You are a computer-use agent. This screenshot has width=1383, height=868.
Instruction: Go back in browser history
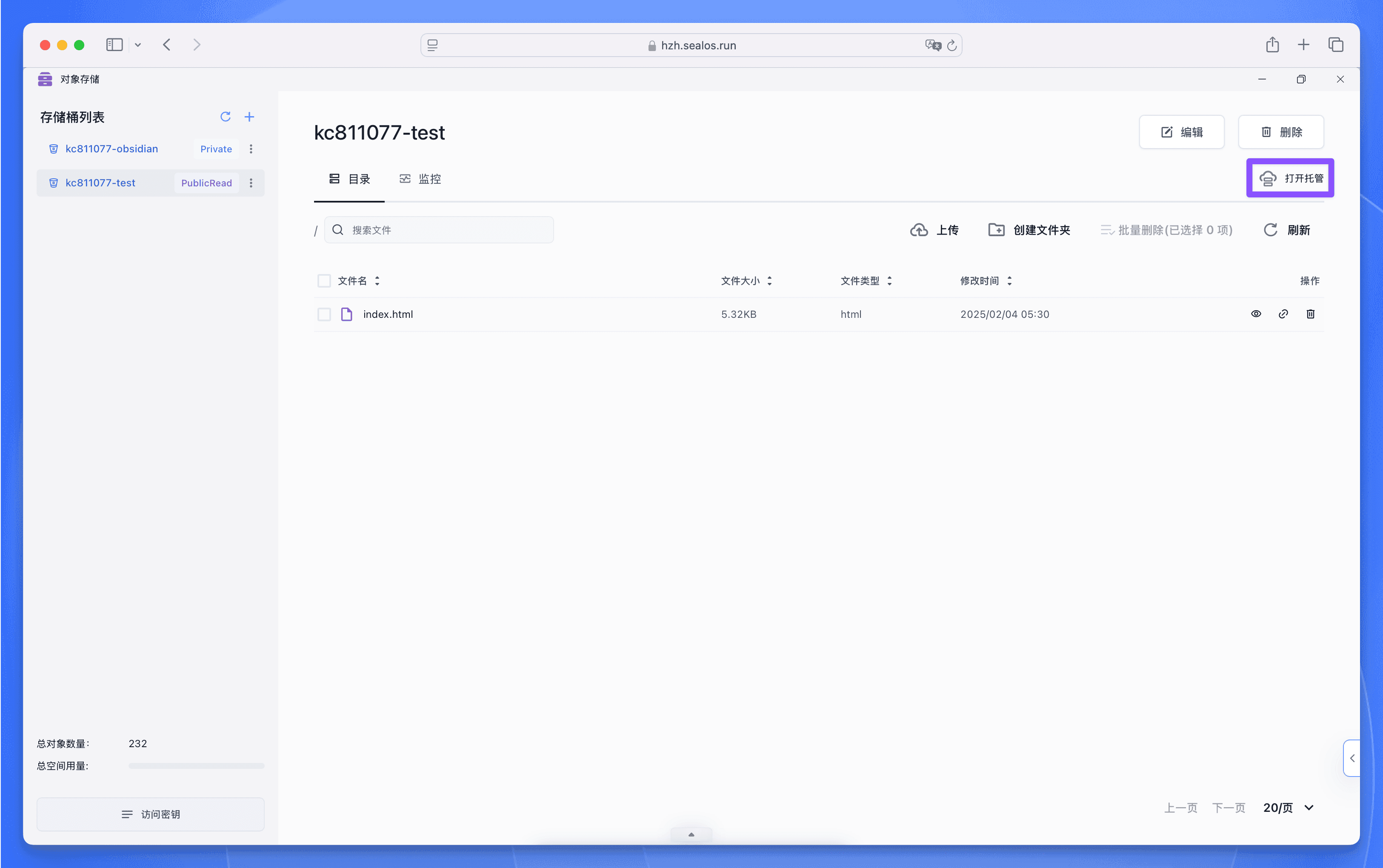pos(167,45)
